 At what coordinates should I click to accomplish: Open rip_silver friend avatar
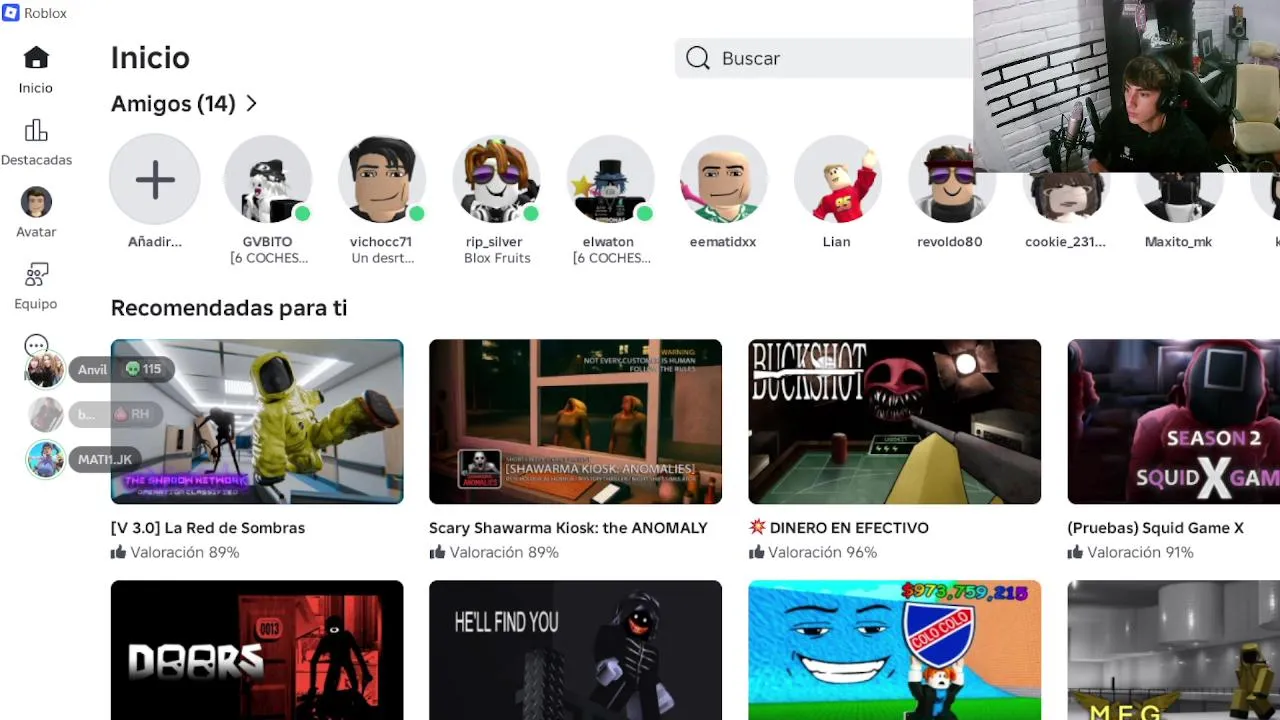click(x=495, y=180)
